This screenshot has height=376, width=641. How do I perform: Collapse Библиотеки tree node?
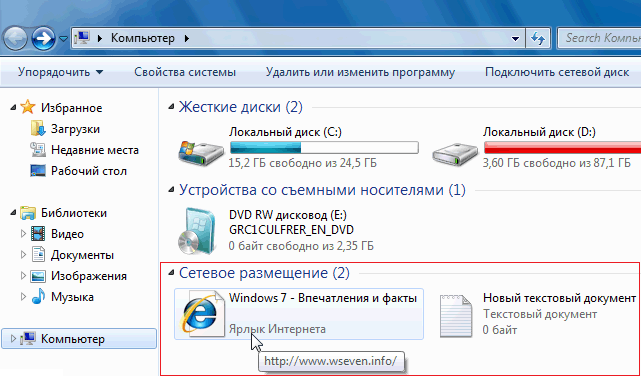pyautogui.click(x=13, y=213)
